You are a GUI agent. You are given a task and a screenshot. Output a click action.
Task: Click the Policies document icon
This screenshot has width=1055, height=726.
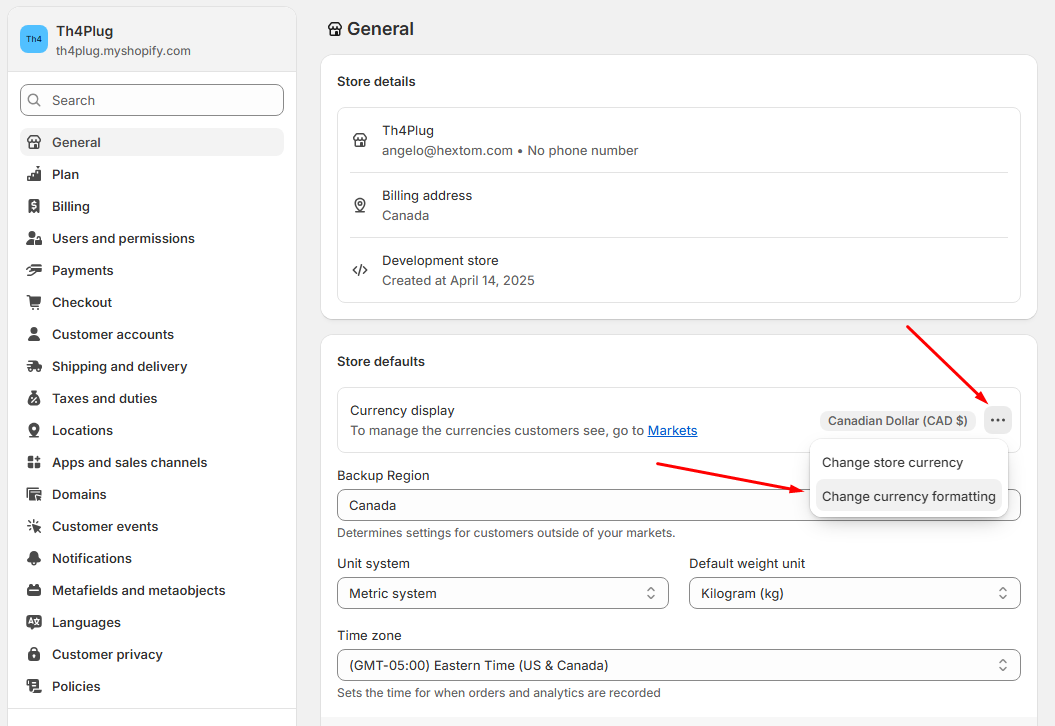(x=34, y=686)
